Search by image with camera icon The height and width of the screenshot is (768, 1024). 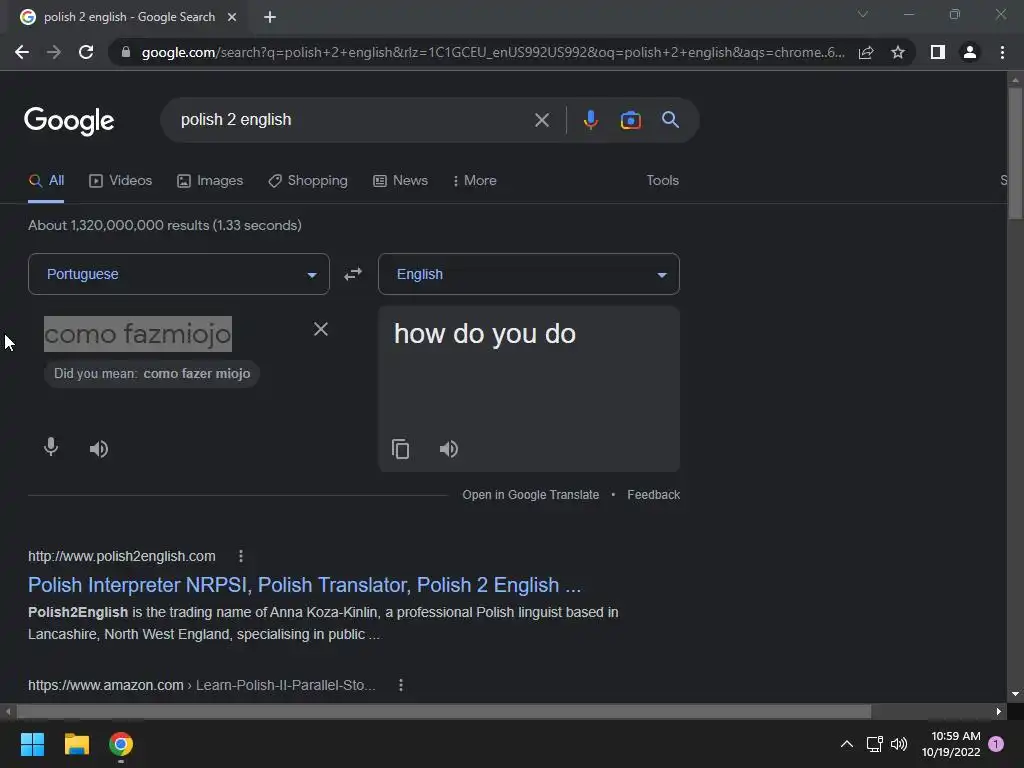coord(630,120)
